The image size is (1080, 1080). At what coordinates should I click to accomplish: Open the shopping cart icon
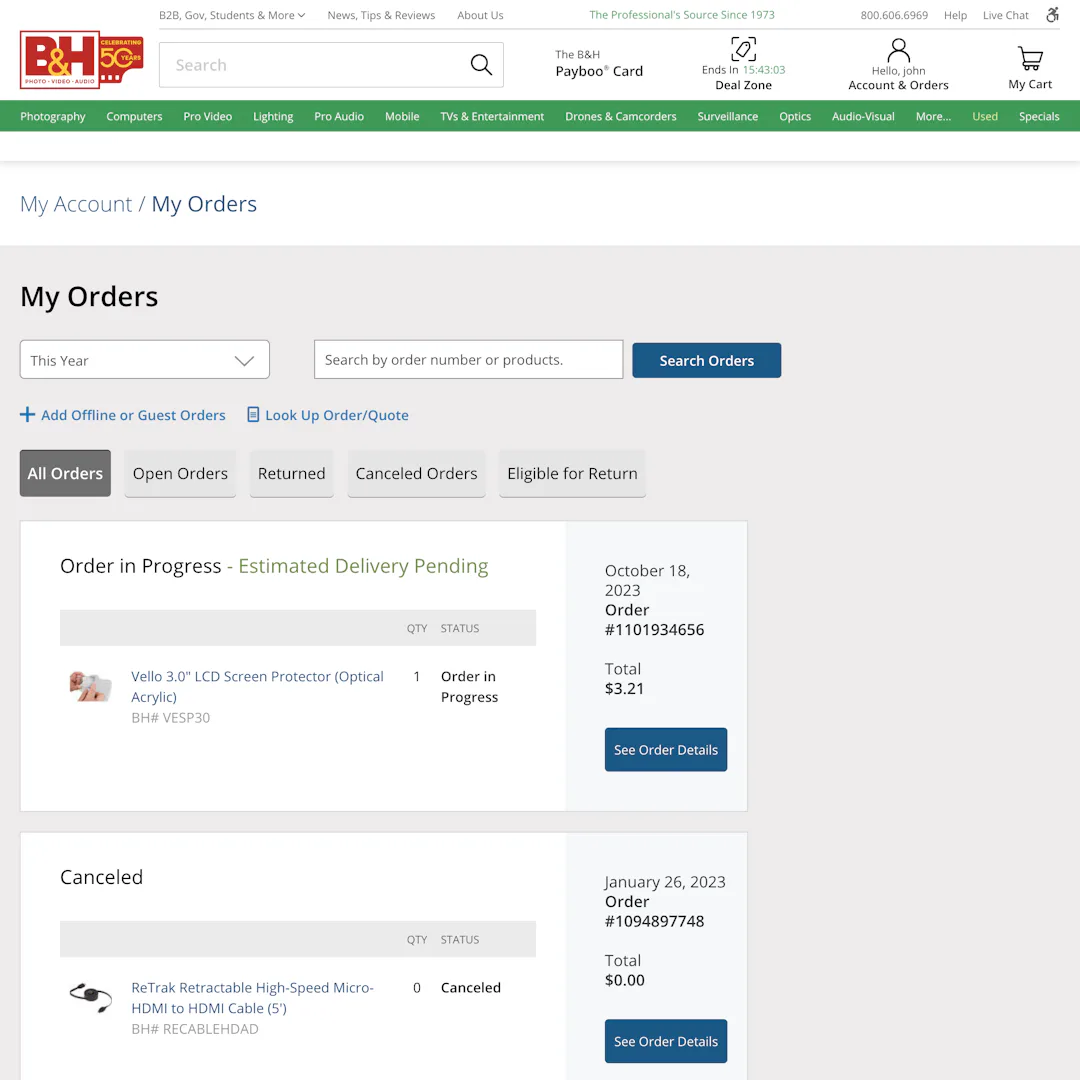tap(1030, 58)
